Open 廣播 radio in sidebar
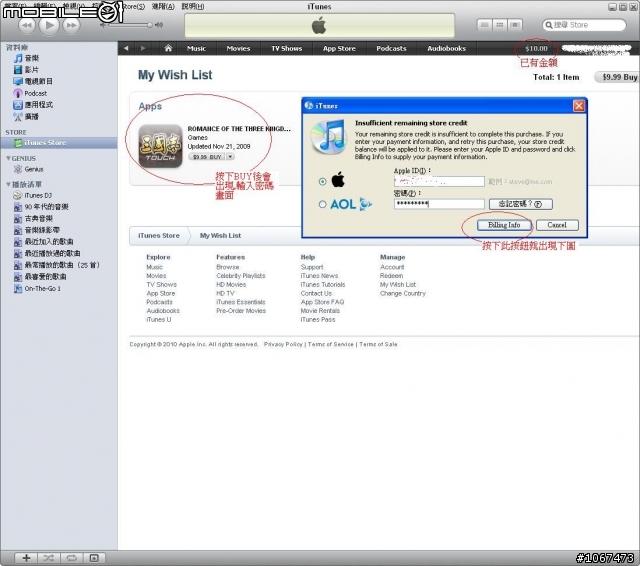This screenshot has height=566, width=641. point(27,116)
